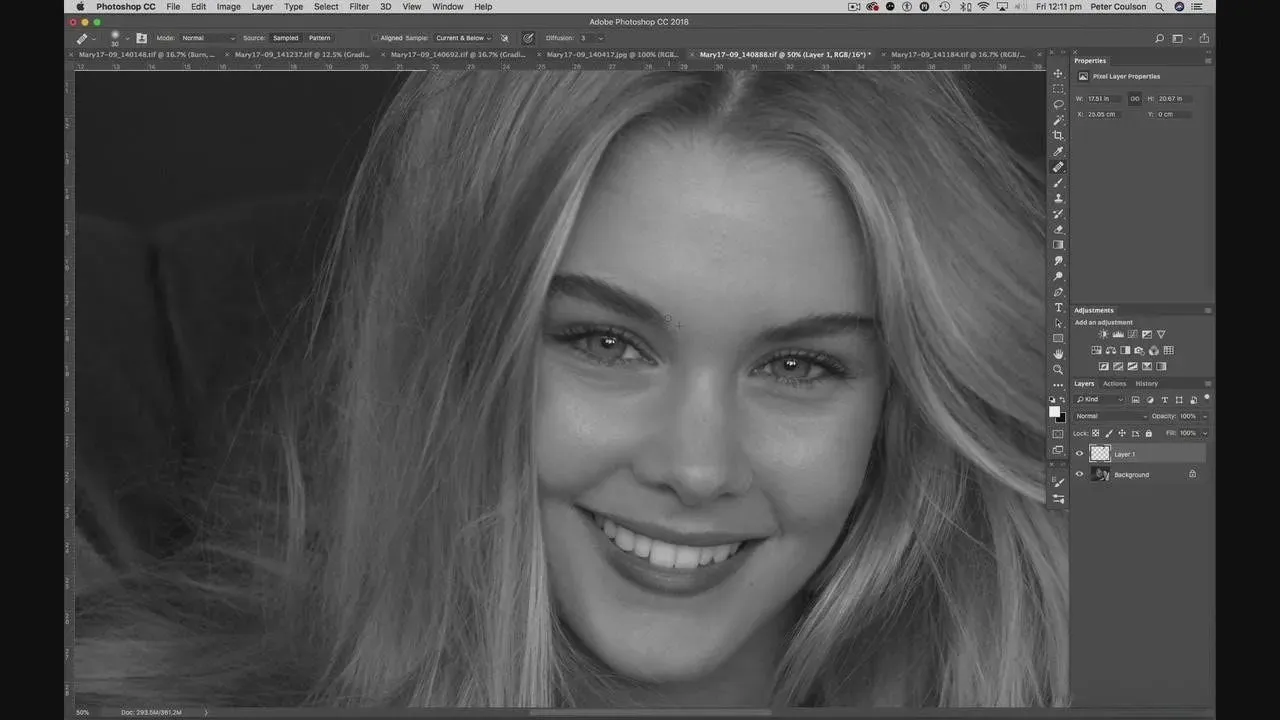The width and height of the screenshot is (1280, 720).
Task: Hide Layer 1 using eye icon
Action: click(1079, 454)
